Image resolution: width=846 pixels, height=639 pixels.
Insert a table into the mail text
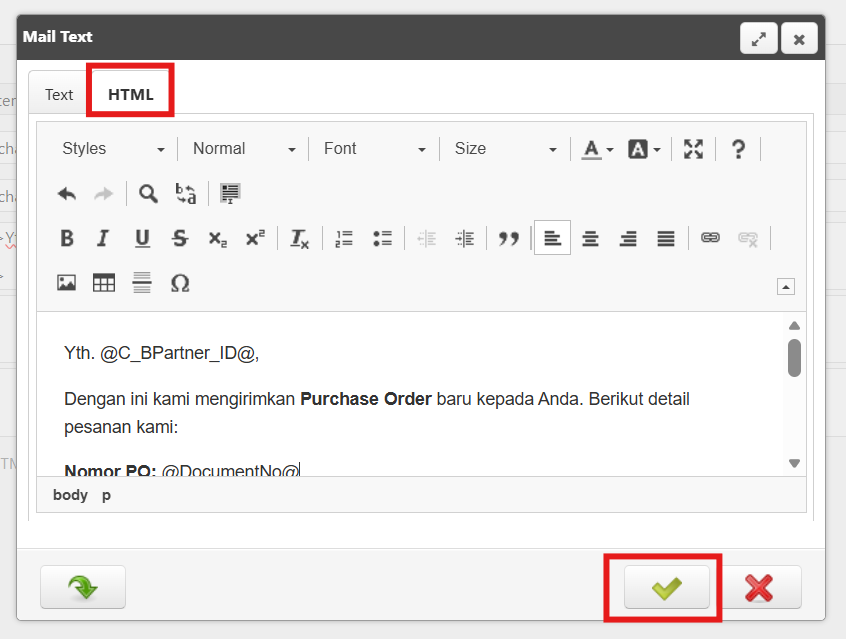tap(104, 283)
